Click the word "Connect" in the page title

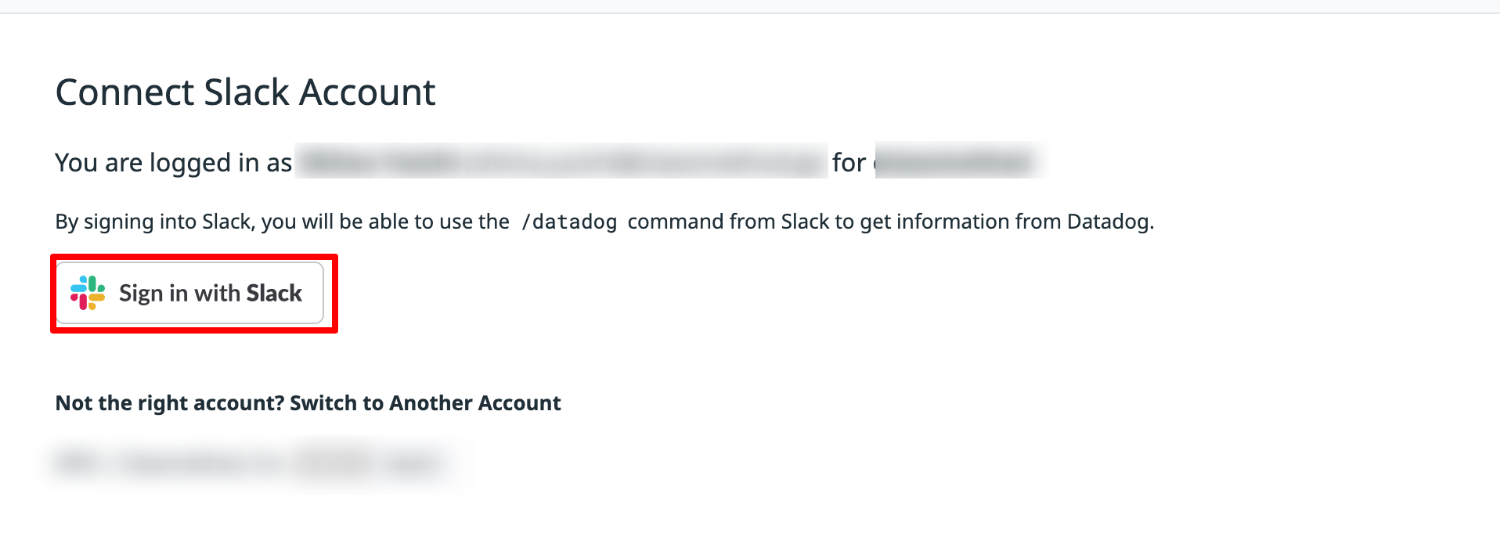(123, 92)
